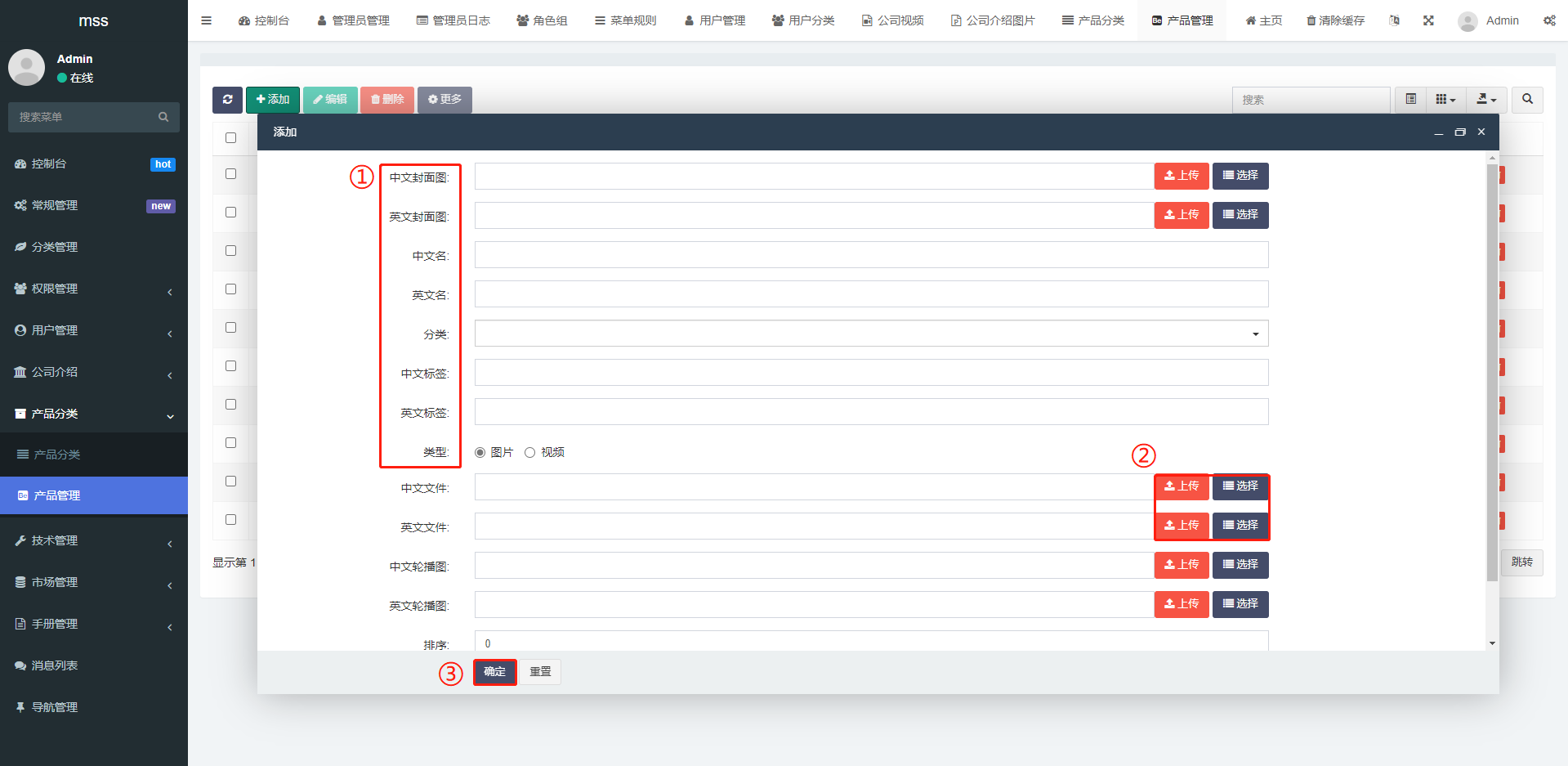This screenshot has width=1568, height=766.
Task: Click 上传 button for 中文封面图
Action: tap(1181, 176)
